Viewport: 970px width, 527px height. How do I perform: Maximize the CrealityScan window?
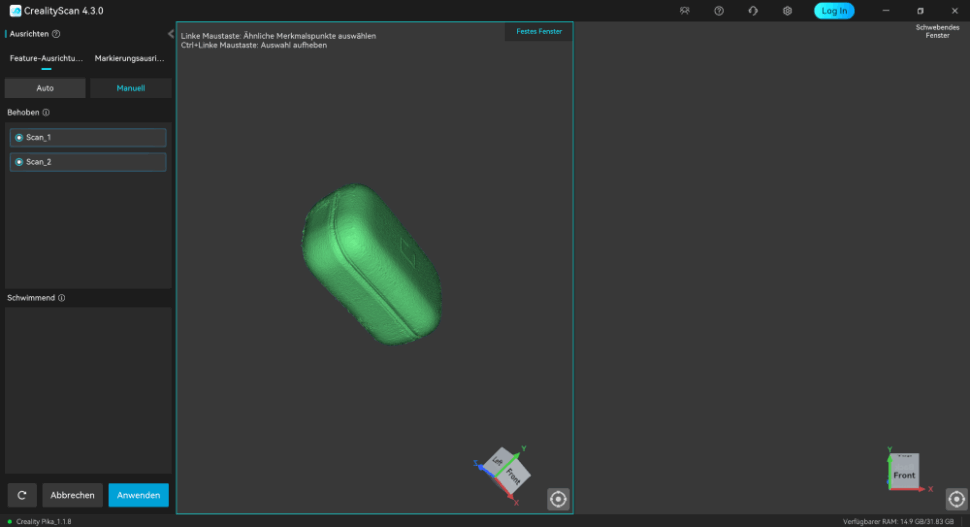(920, 11)
